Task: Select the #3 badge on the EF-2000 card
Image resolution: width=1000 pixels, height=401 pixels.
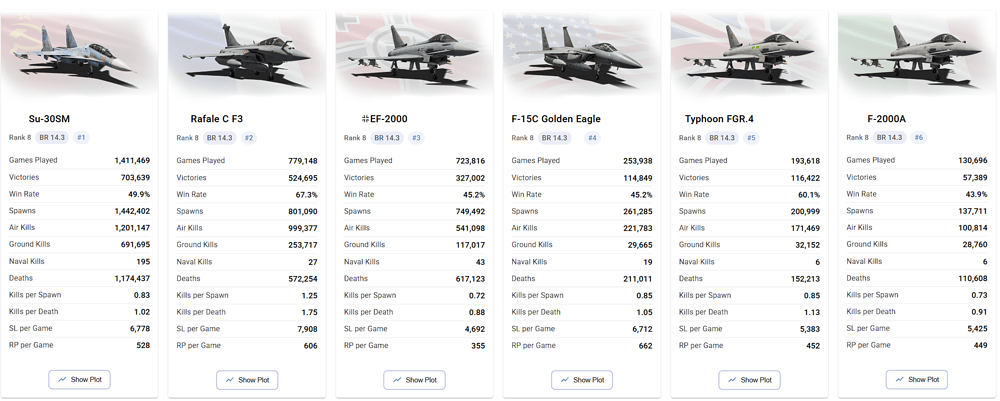Action: coord(416,138)
